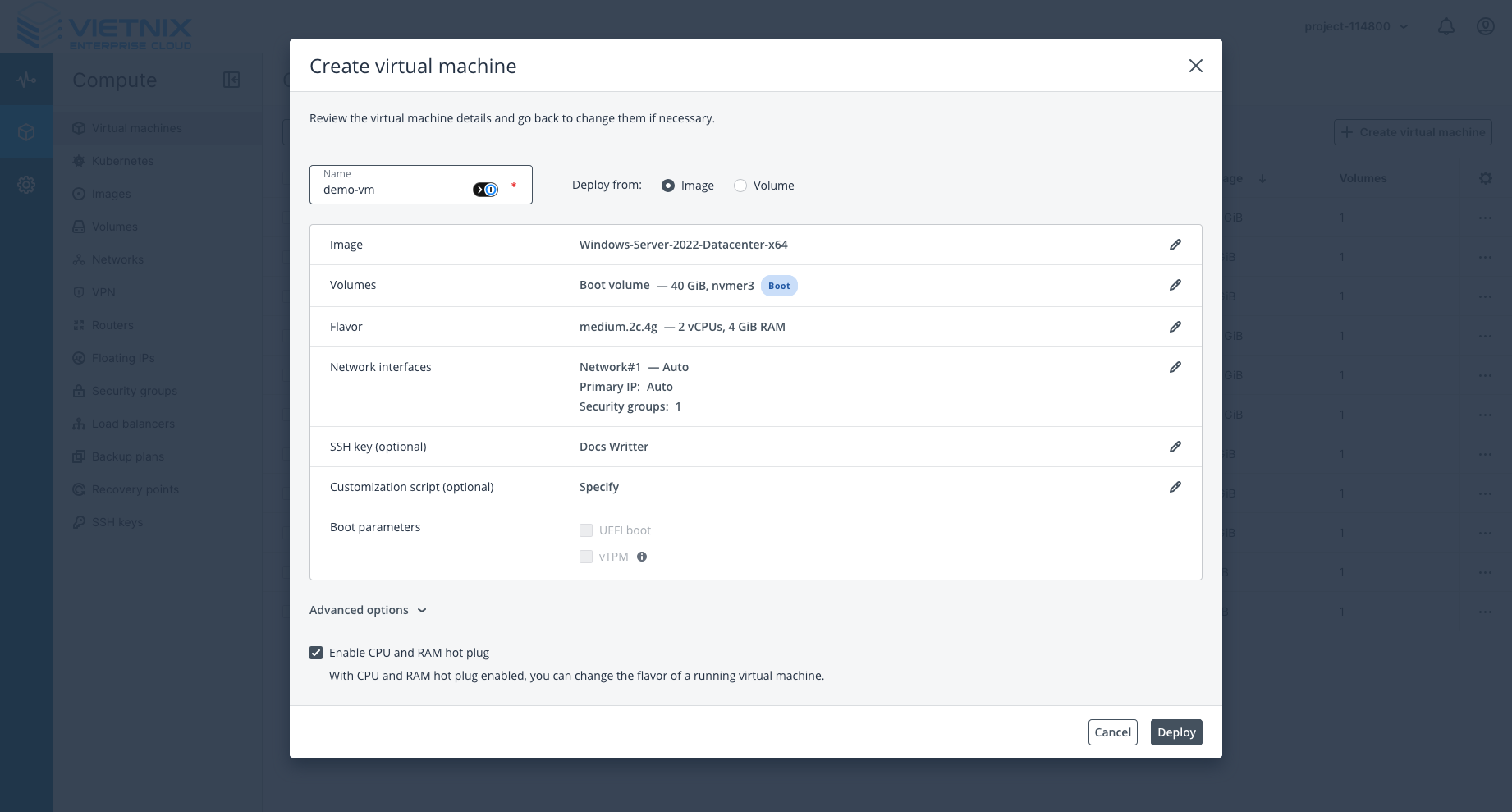Click the Docs Writter SSH key value
The height and width of the screenshot is (812, 1512).
(x=614, y=447)
